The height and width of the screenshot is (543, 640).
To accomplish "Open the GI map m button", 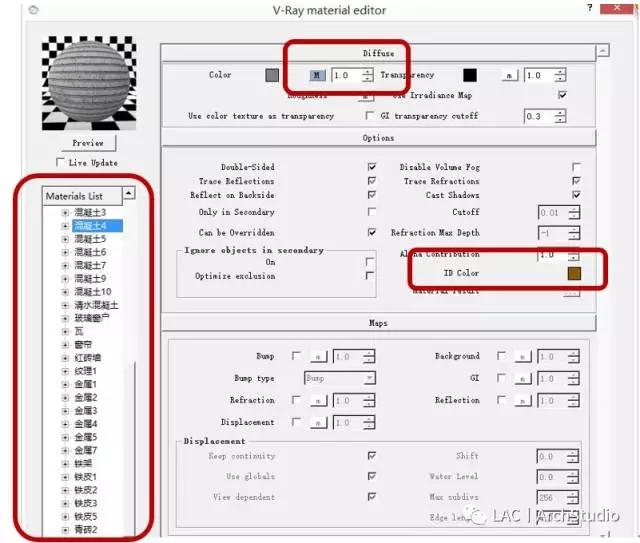I will click(x=523, y=378).
